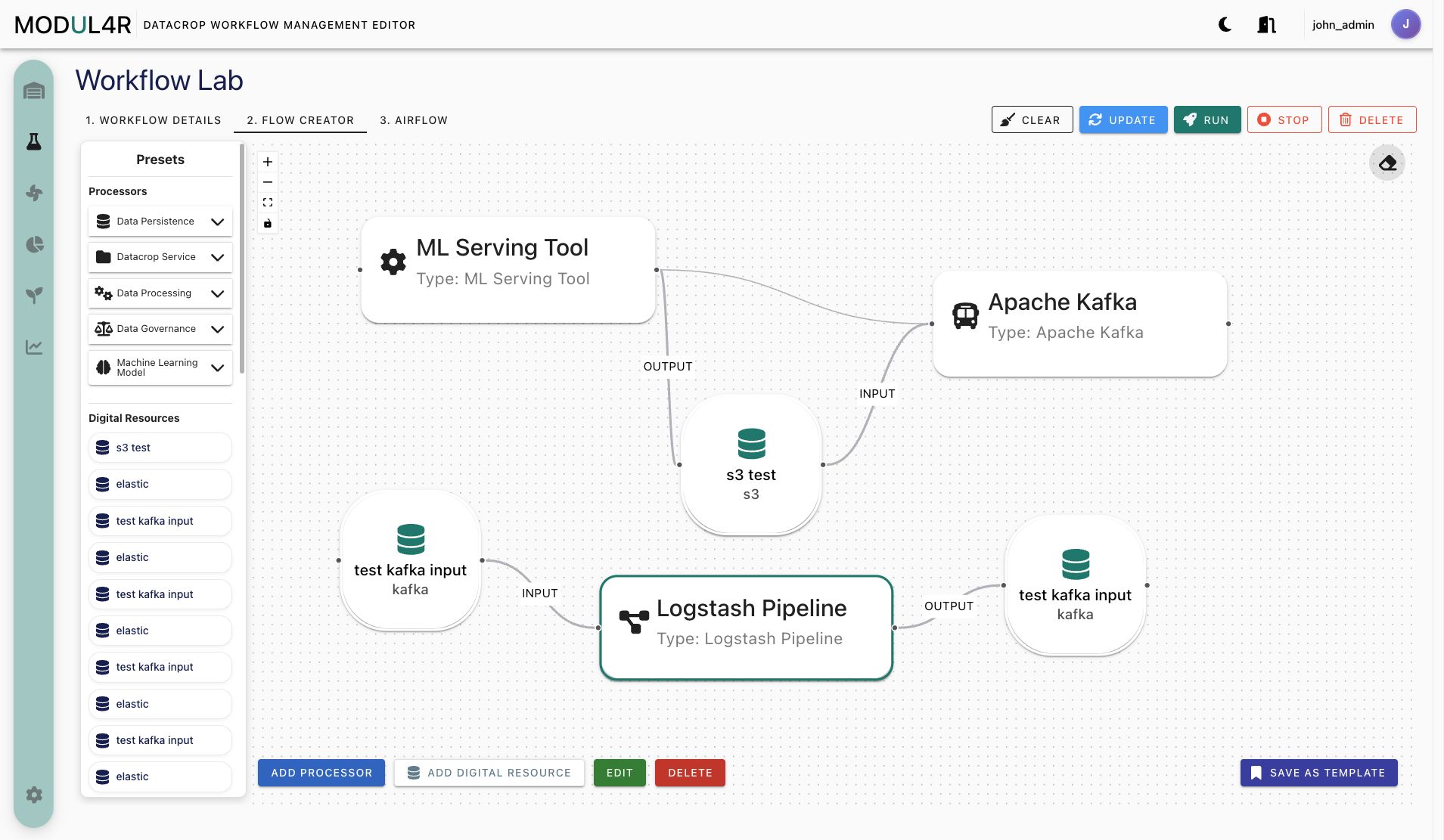This screenshot has width=1444, height=840.
Task: Click Add Digital Resource button
Action: click(x=489, y=773)
